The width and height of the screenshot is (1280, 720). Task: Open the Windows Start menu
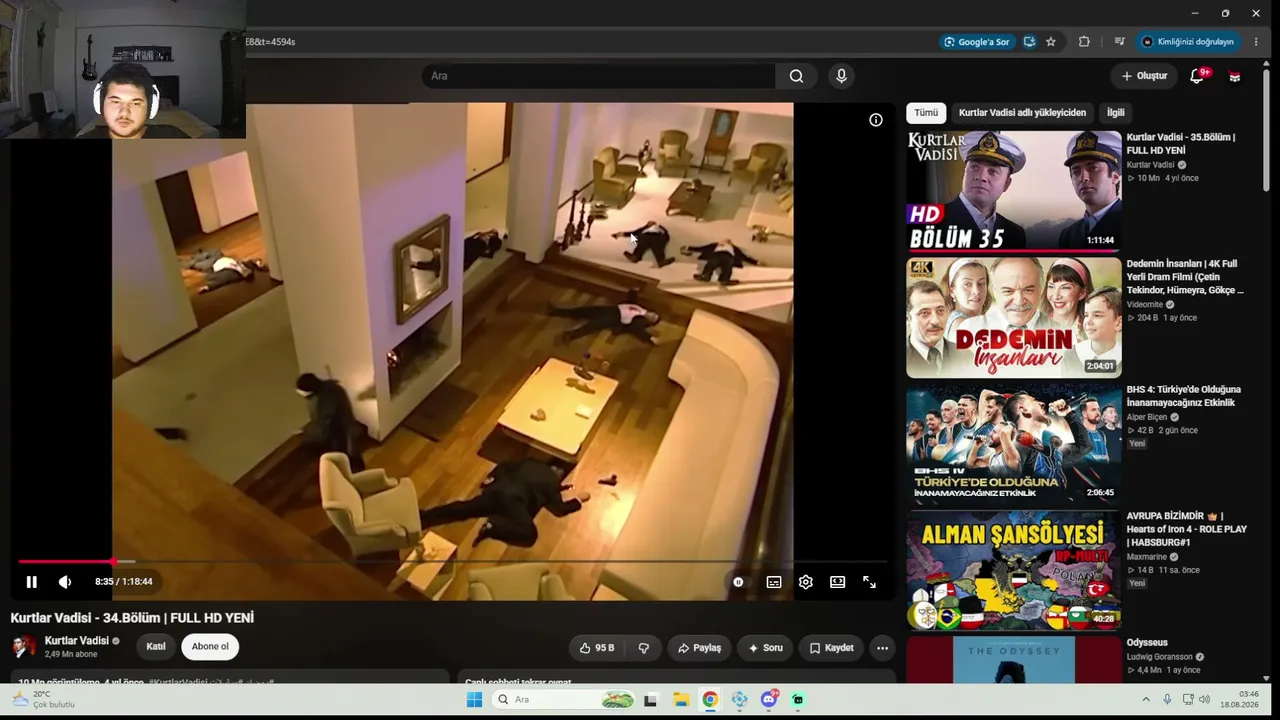[474, 700]
